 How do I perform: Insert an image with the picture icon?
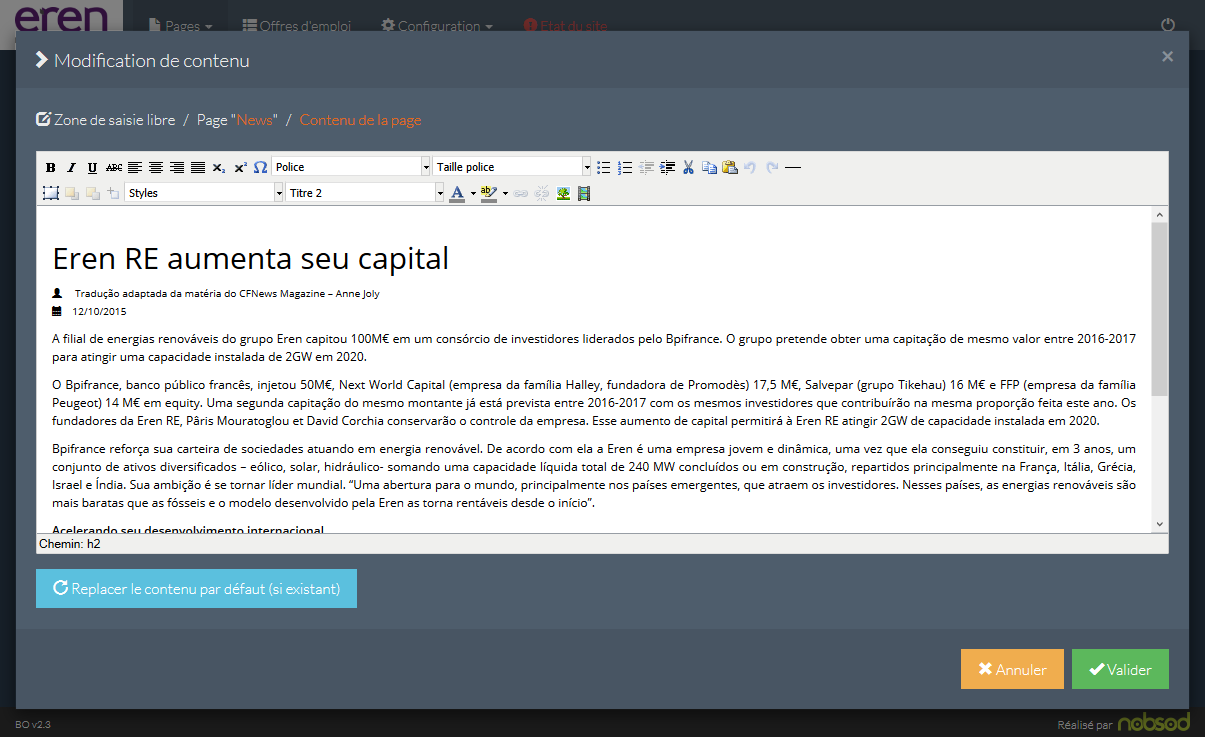pos(563,193)
